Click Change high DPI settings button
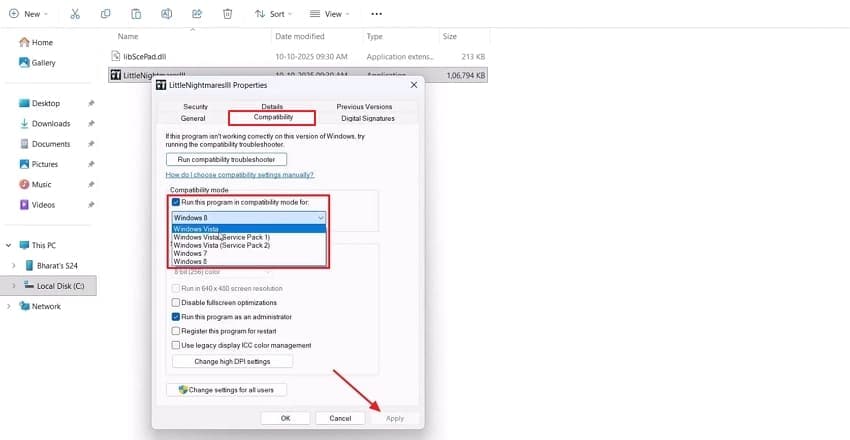The image size is (850, 440). [232, 361]
